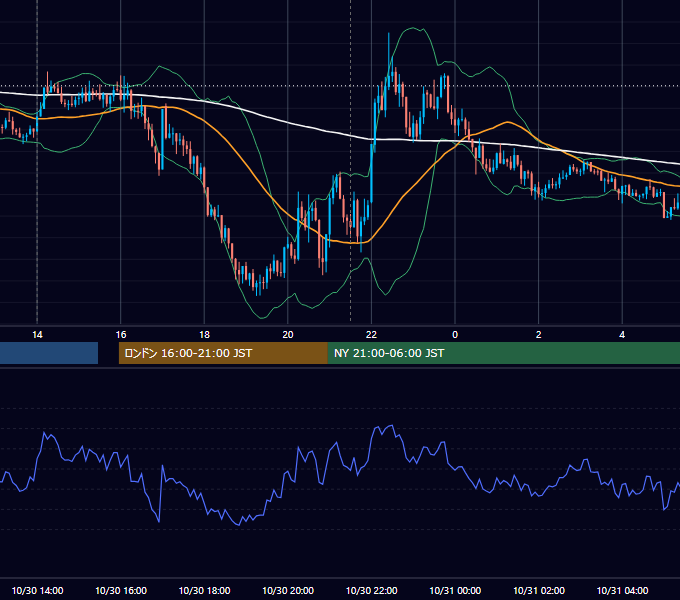Click the hour label 18 on price chart axis

coord(204,335)
